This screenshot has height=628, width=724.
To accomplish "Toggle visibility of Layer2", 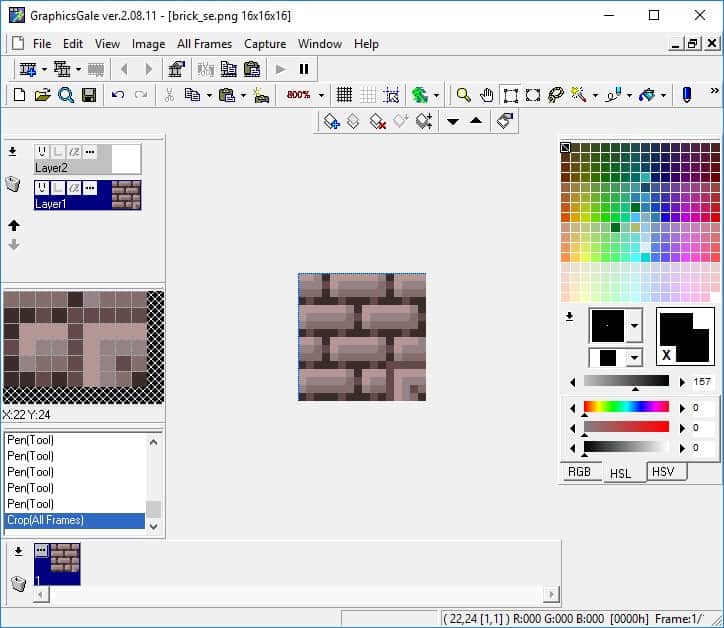I will click(42, 151).
